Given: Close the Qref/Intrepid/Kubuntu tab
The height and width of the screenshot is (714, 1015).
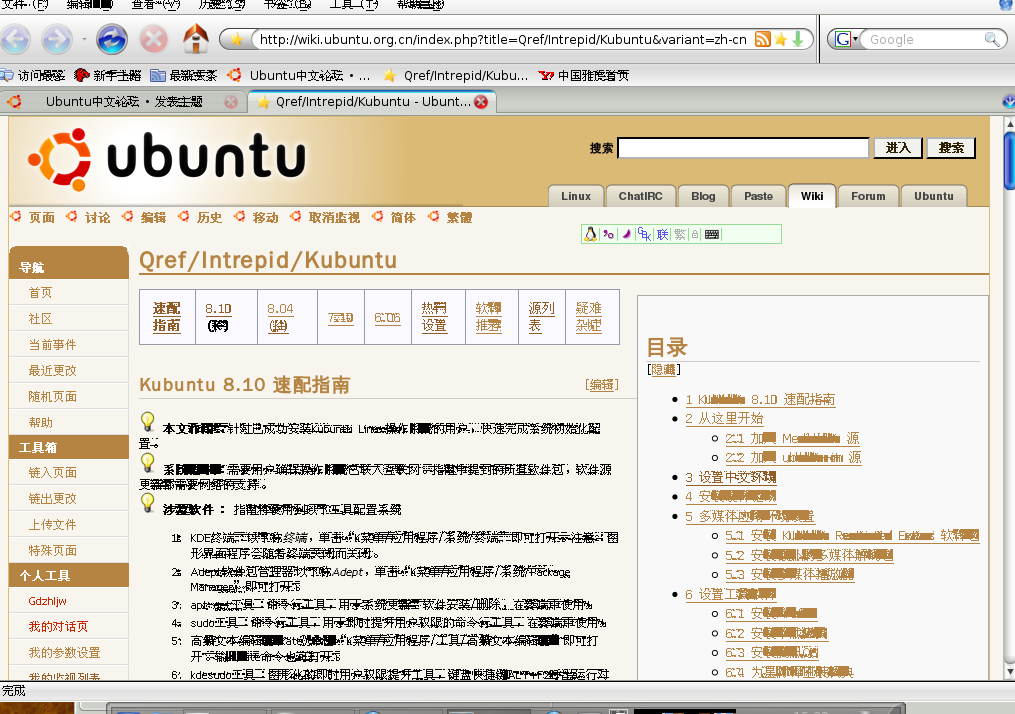Looking at the screenshot, I should click(481, 102).
